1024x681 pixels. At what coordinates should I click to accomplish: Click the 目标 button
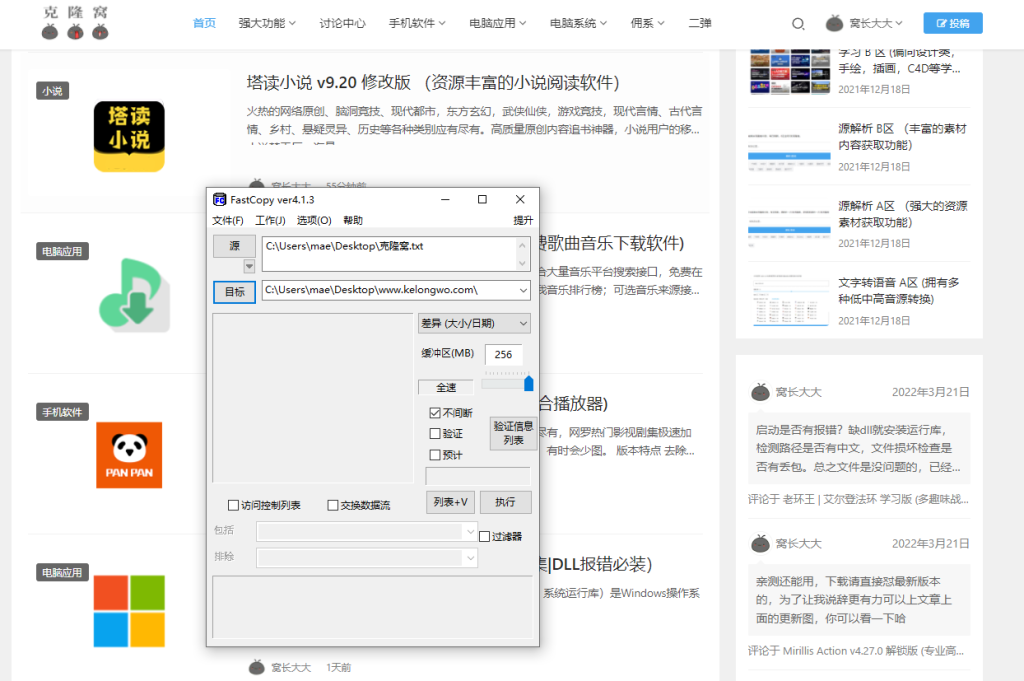click(x=234, y=292)
